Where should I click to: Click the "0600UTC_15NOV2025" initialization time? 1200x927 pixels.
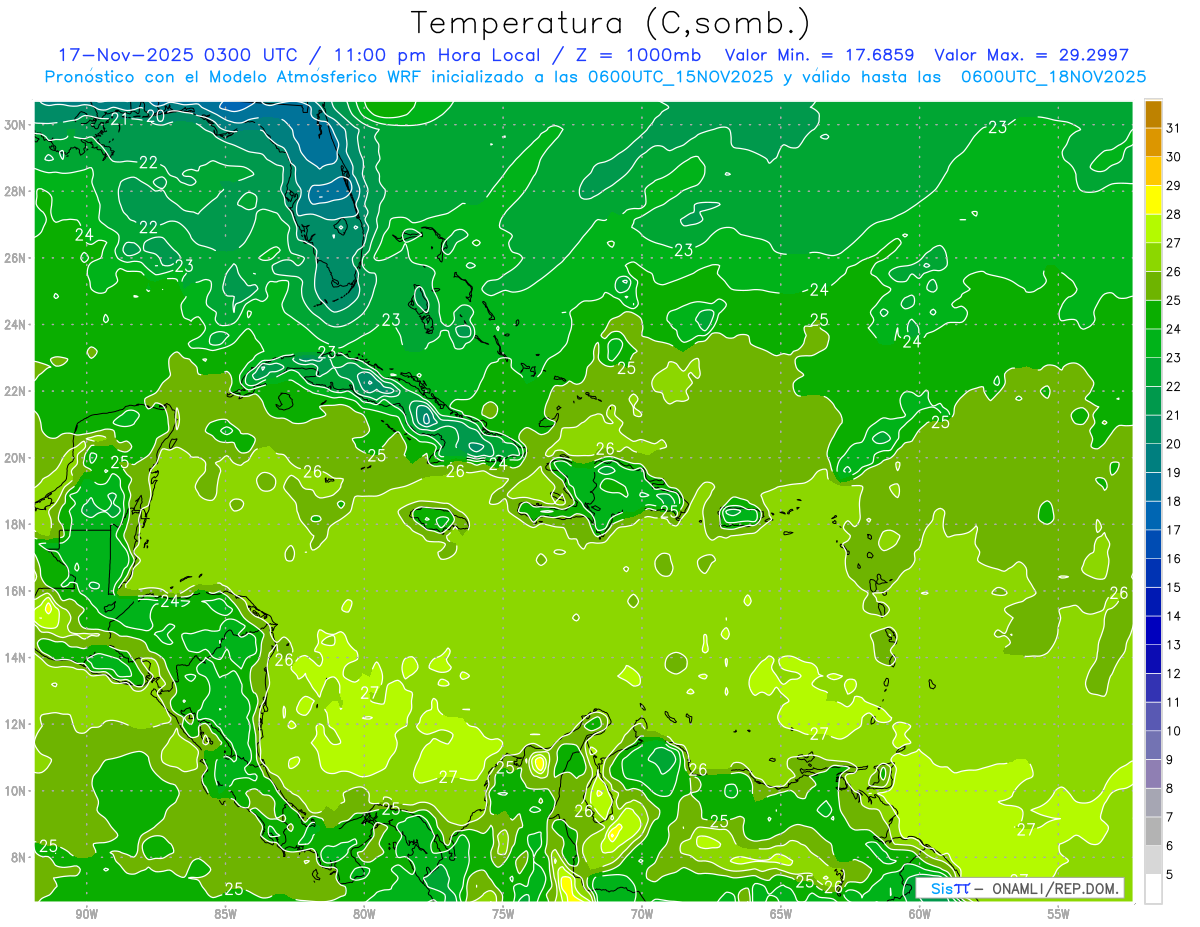[681, 77]
